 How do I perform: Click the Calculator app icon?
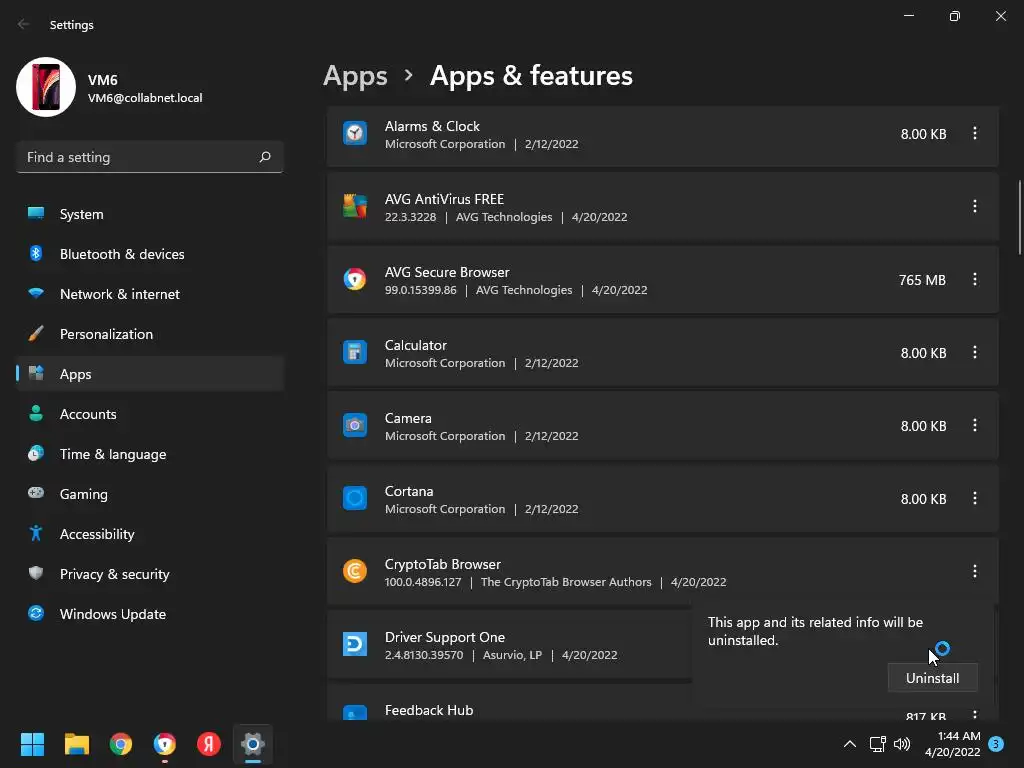coord(355,353)
